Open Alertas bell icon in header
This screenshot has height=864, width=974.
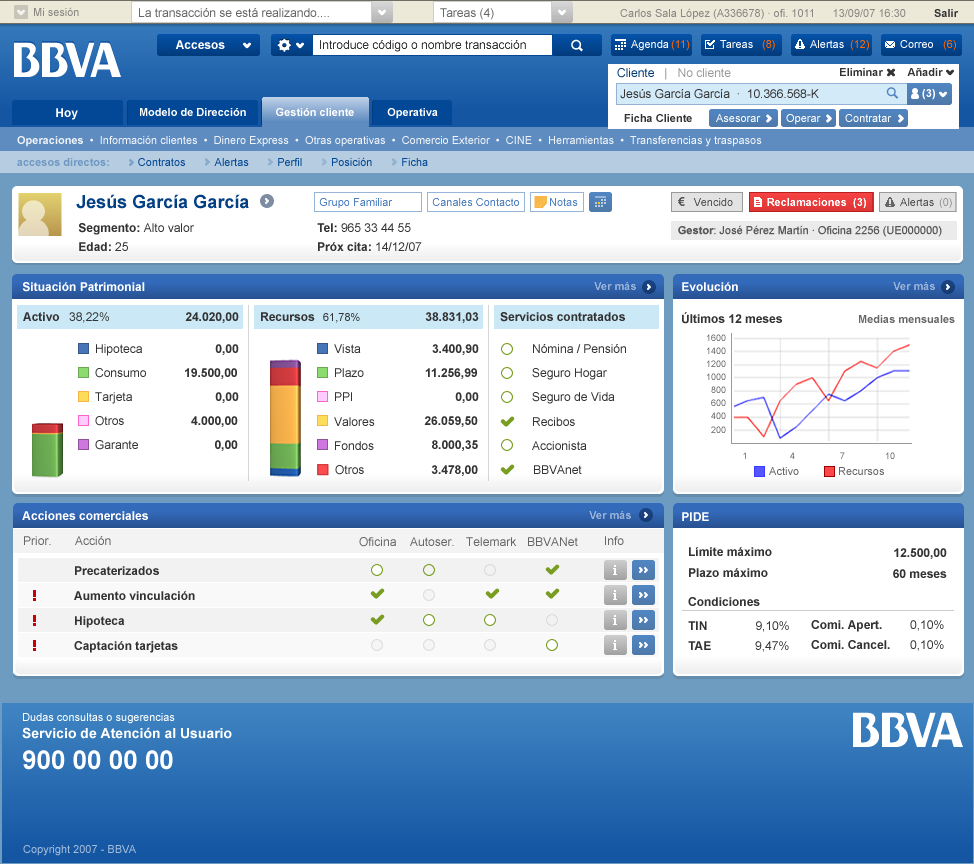coord(800,45)
